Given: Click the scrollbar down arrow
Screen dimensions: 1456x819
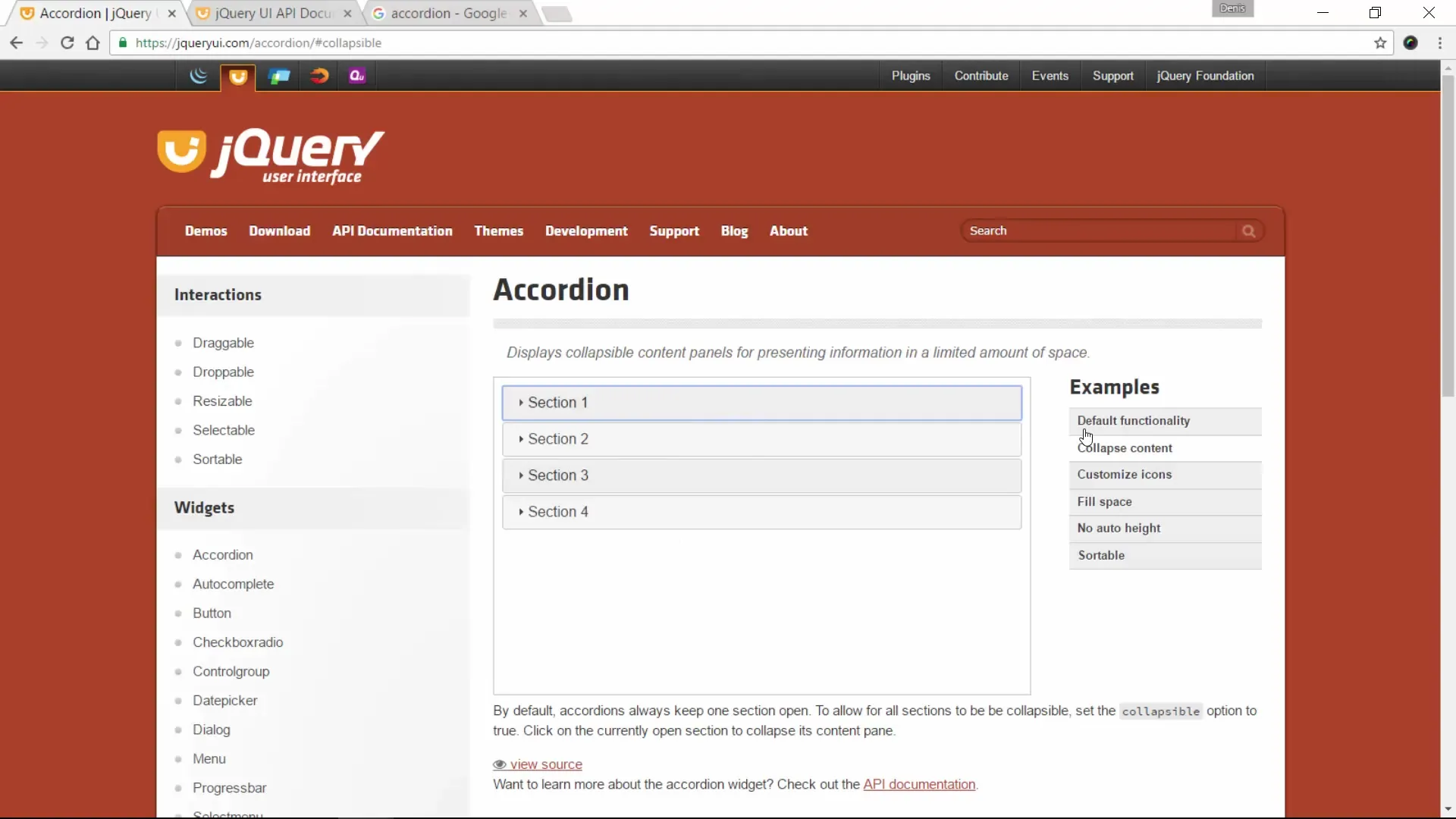Looking at the screenshot, I should [x=1448, y=809].
